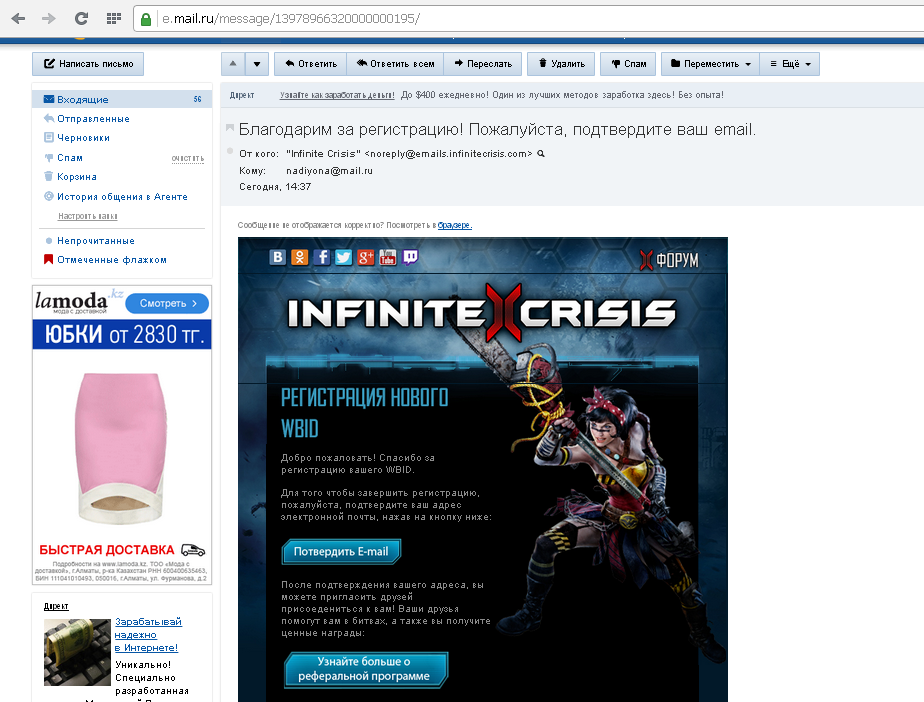
Task: Reload the page with the refresh icon
Action: coord(81,18)
